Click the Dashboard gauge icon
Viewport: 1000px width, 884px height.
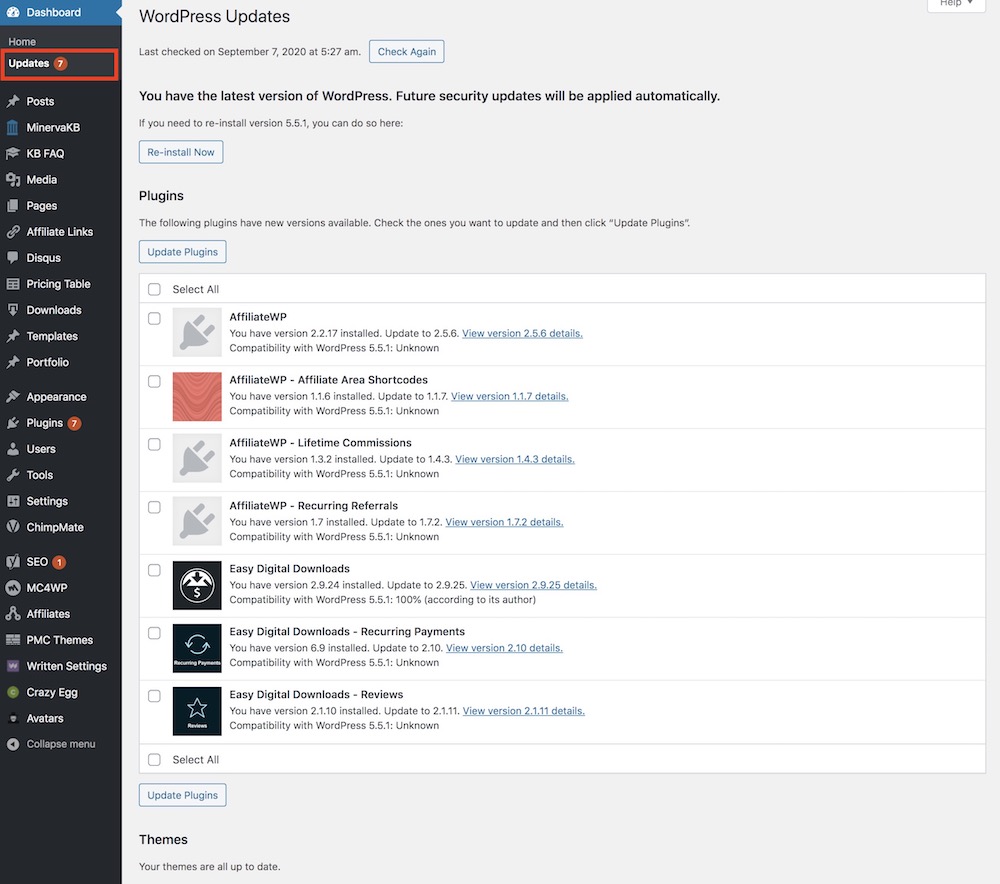click(13, 12)
